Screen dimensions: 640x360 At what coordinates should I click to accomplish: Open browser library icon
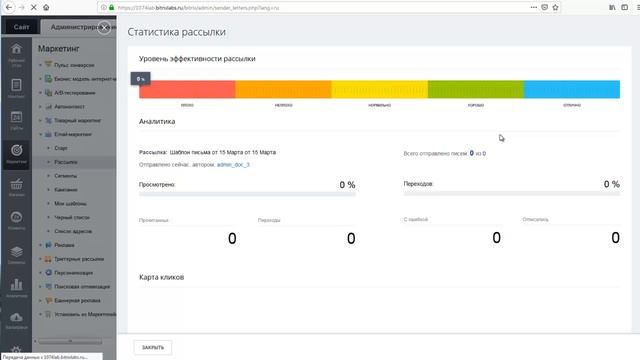[612, 7]
